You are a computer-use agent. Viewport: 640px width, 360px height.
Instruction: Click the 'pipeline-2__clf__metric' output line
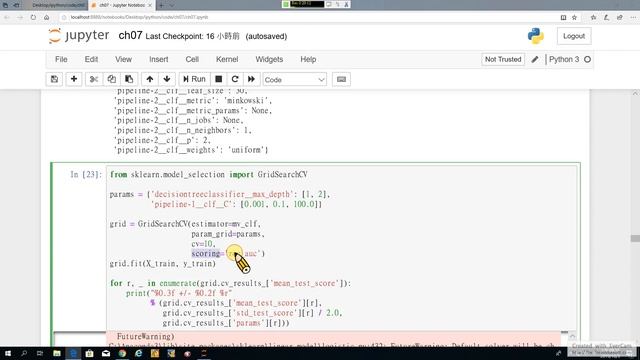tap(193, 100)
